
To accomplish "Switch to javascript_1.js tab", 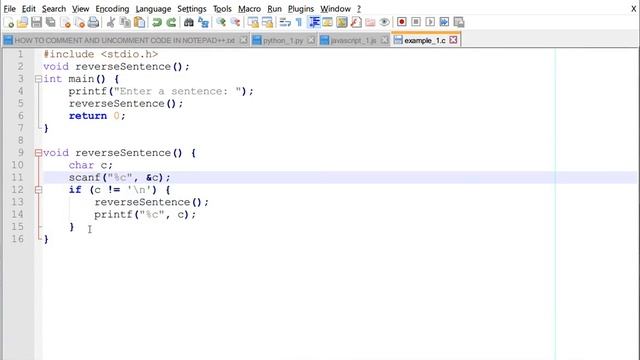I will click(x=353, y=40).
